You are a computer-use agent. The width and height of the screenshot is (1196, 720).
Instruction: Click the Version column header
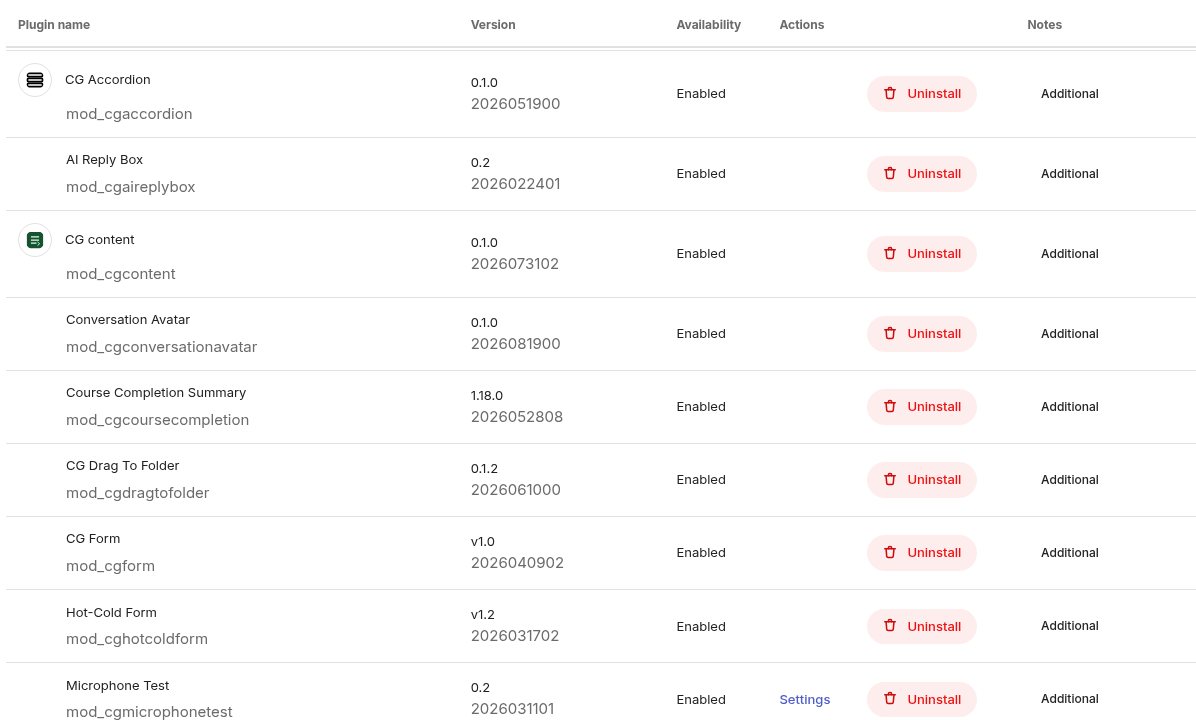(493, 24)
